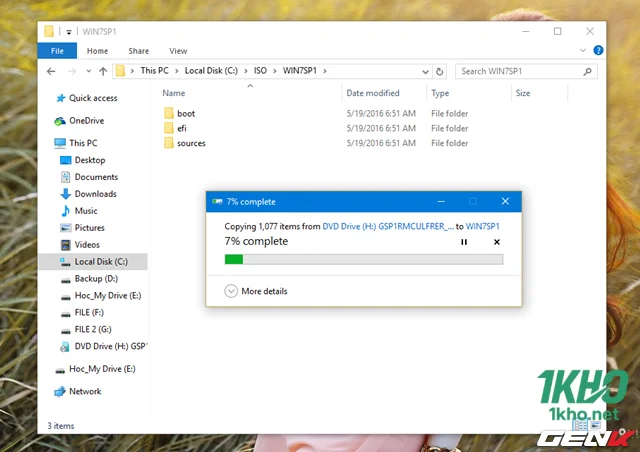Sort by Type column header
Viewport: 640px width, 452px height.
pos(440,93)
